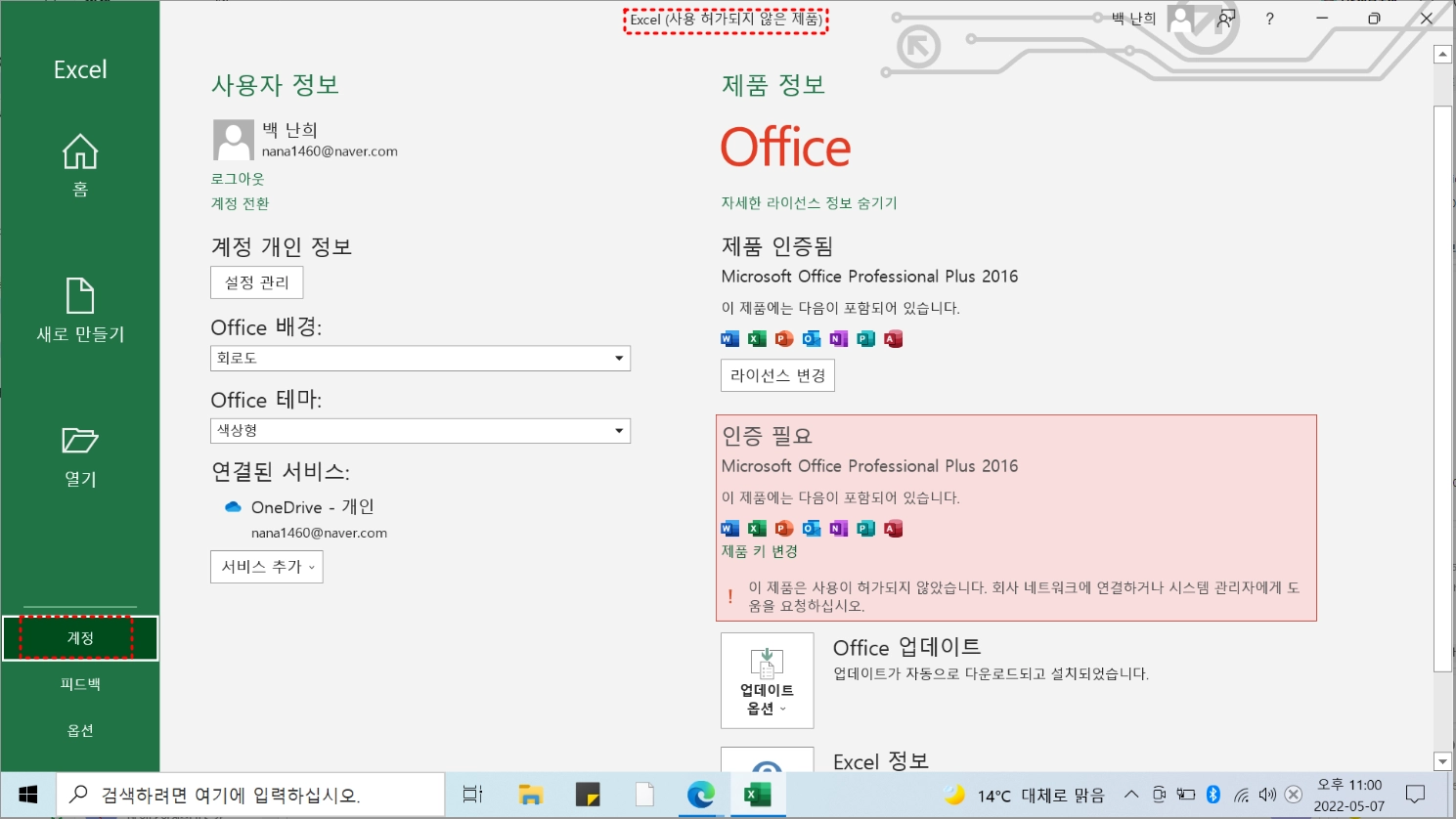Click the scroll down arrow of the vertical scrollbar

click(1442, 761)
